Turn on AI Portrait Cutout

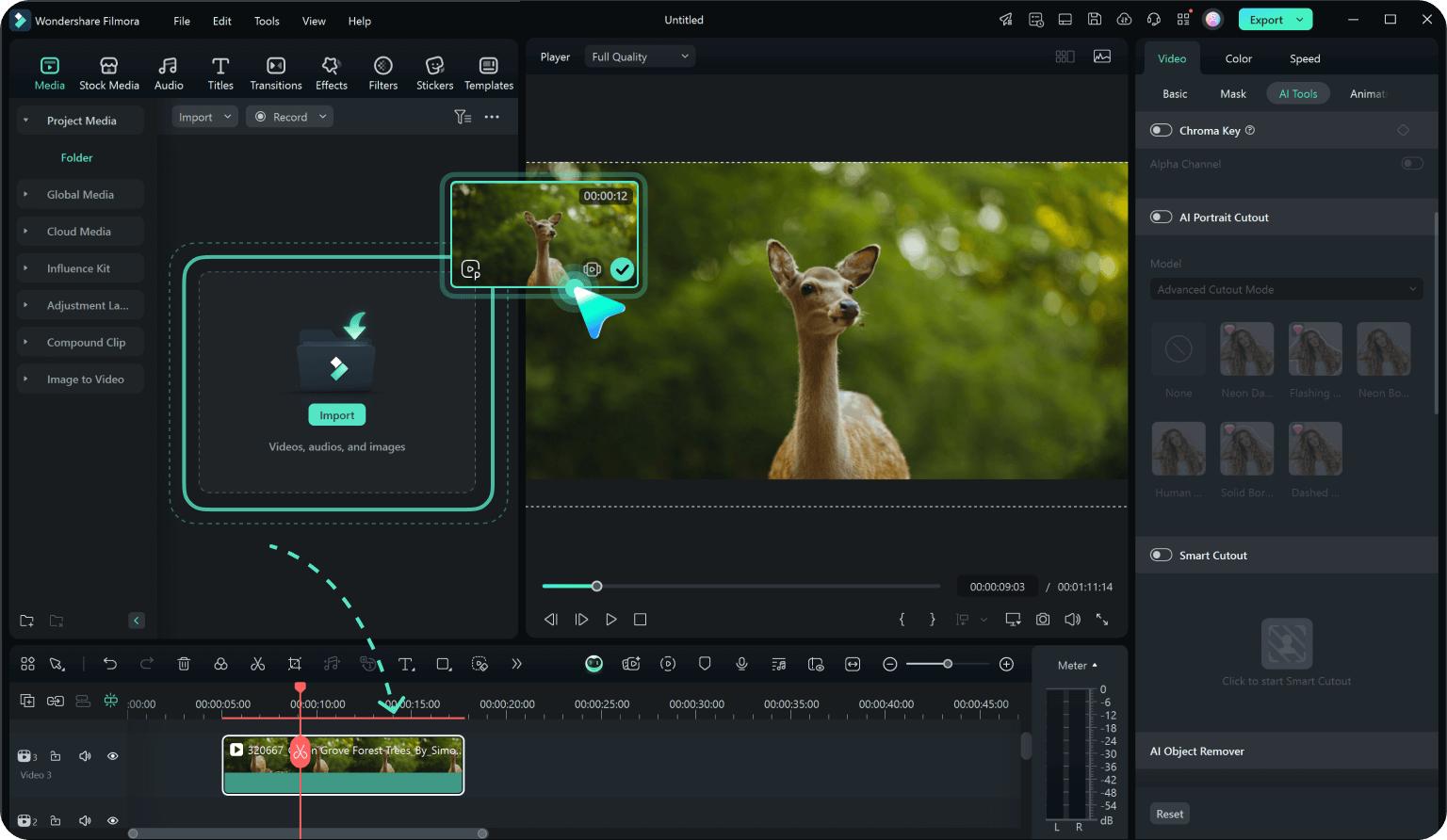pyautogui.click(x=1161, y=218)
